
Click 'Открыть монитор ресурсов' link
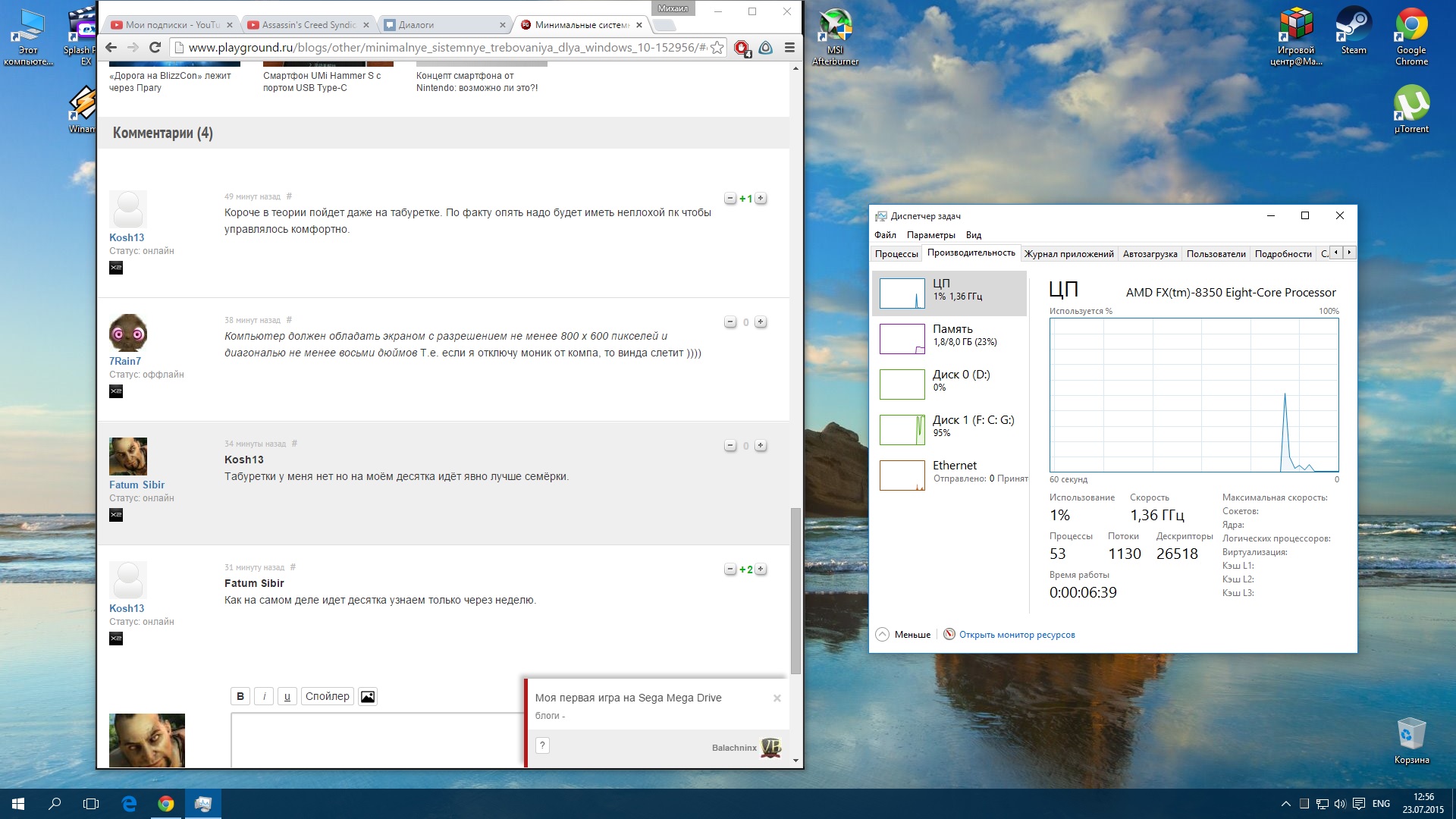click(1016, 635)
